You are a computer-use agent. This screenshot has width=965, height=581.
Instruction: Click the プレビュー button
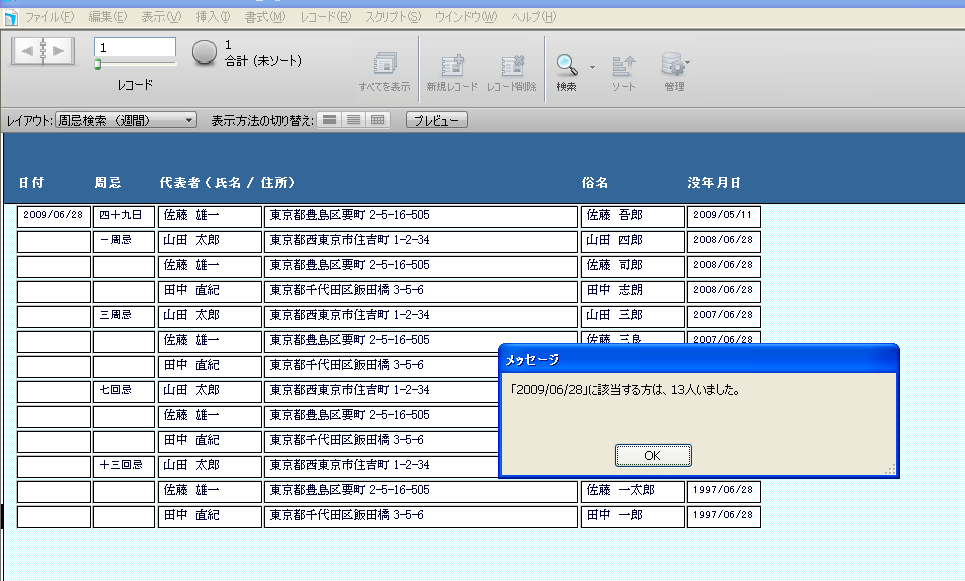click(436, 120)
